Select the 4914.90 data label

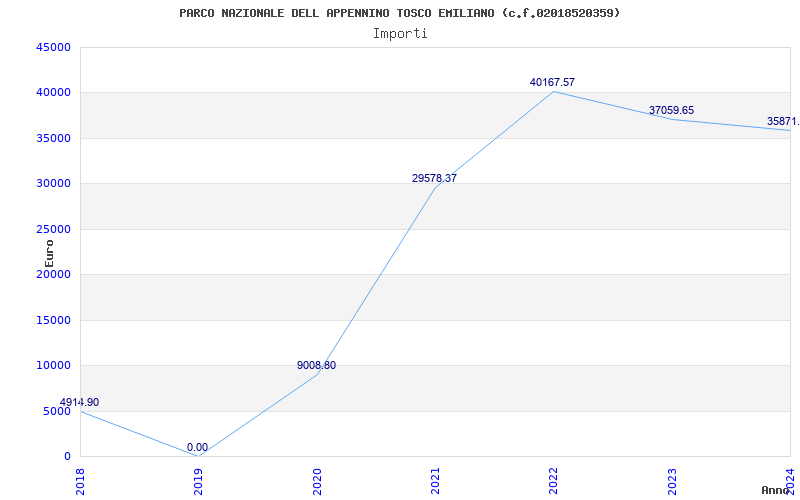click(x=79, y=402)
